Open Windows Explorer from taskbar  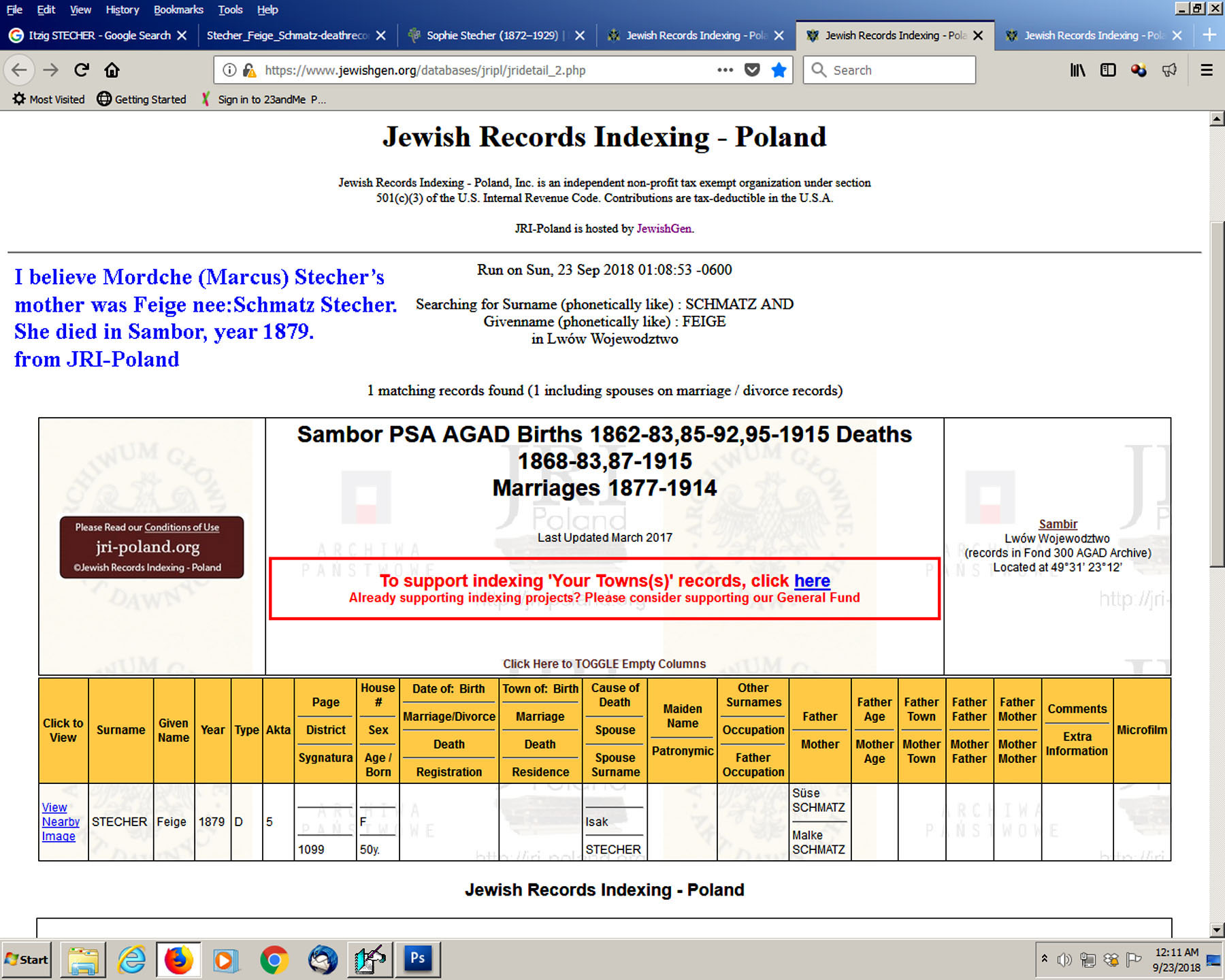tap(83, 960)
